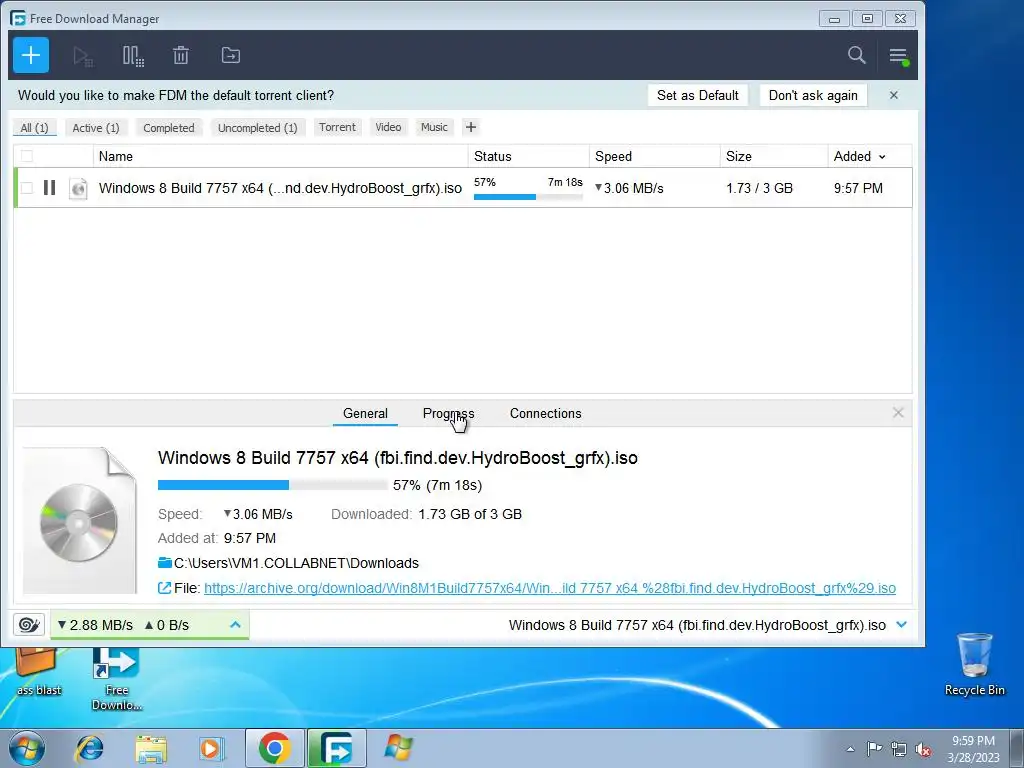Open Windows Explorer from the taskbar
Image resolution: width=1024 pixels, height=768 pixels.
[x=152, y=748]
